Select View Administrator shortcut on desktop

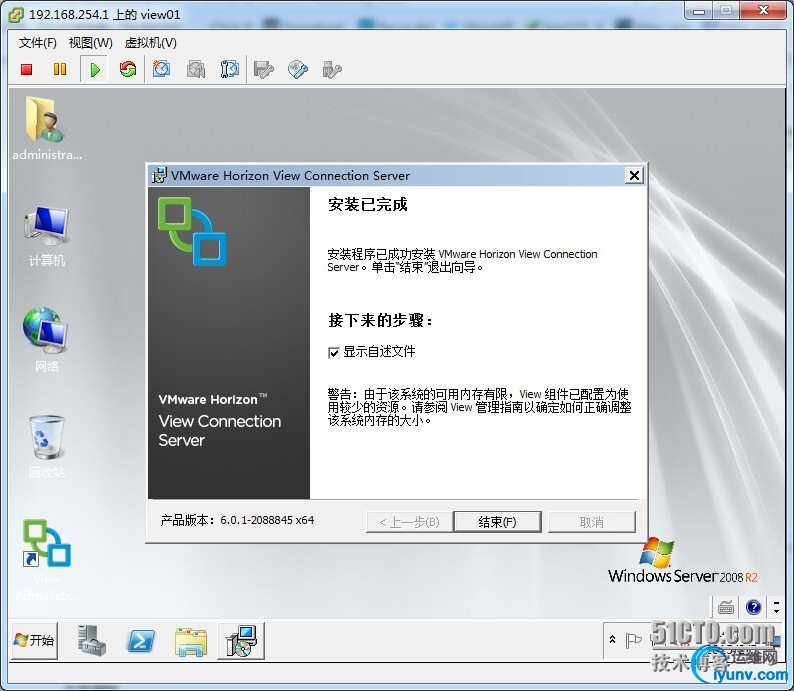47,559
